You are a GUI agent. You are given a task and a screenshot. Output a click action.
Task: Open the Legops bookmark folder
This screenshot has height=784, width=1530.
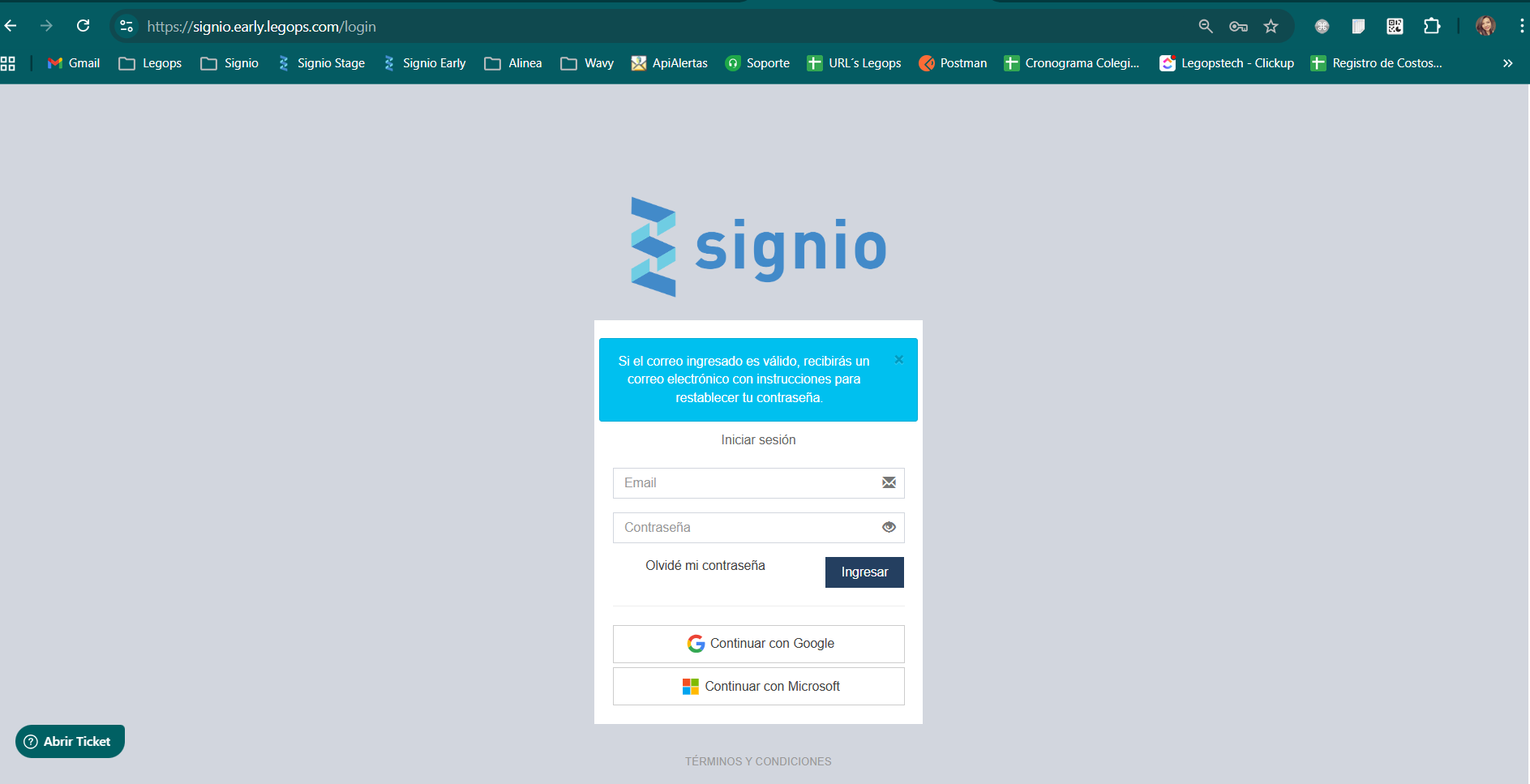coord(150,63)
